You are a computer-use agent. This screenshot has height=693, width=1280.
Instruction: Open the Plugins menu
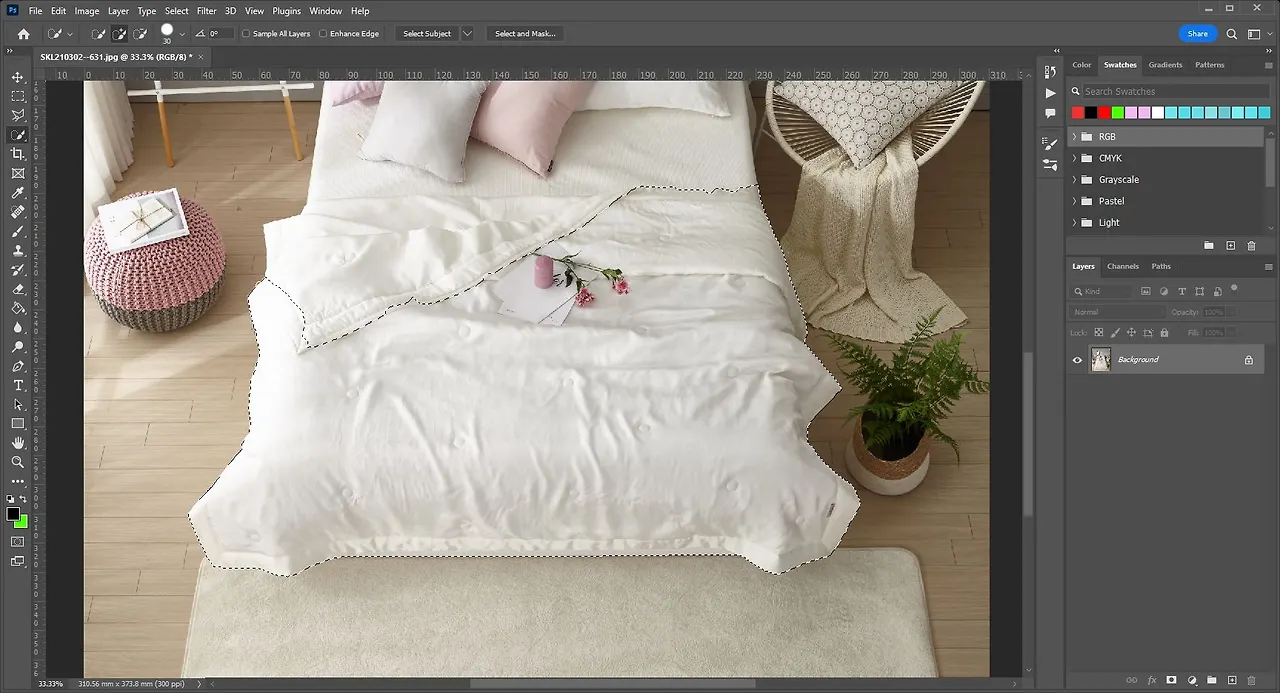(x=287, y=11)
